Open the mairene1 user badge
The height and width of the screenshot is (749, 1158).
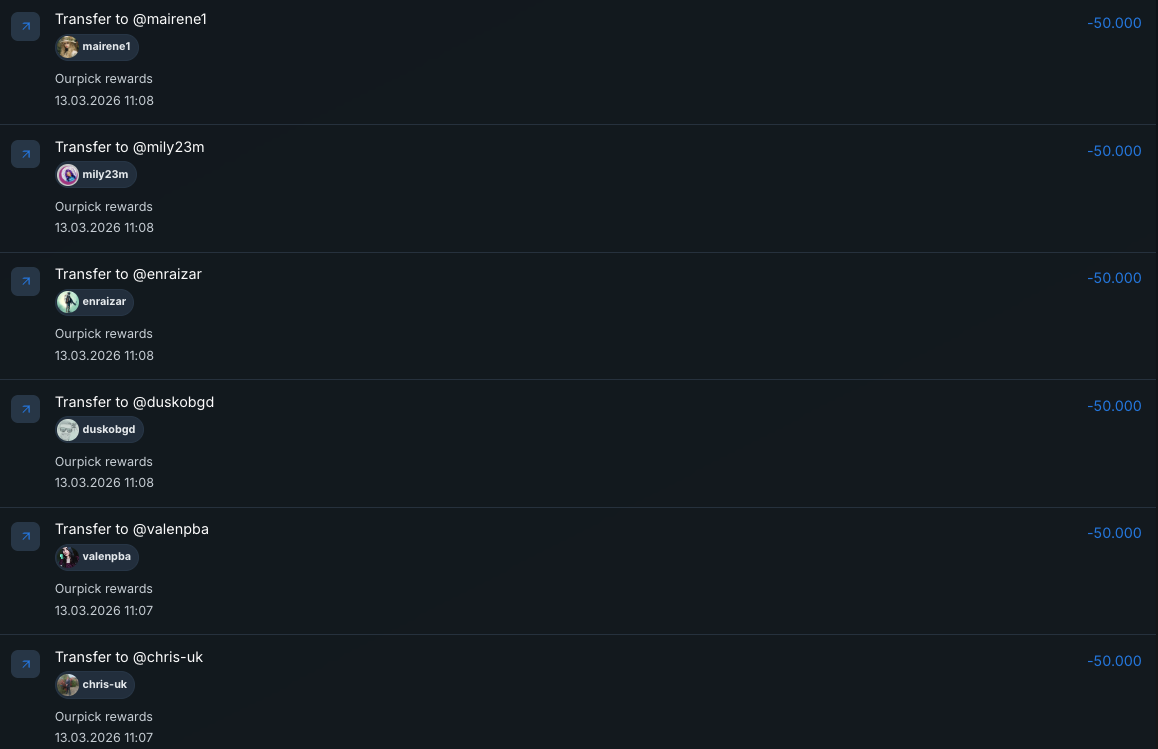pyautogui.click(x=97, y=47)
